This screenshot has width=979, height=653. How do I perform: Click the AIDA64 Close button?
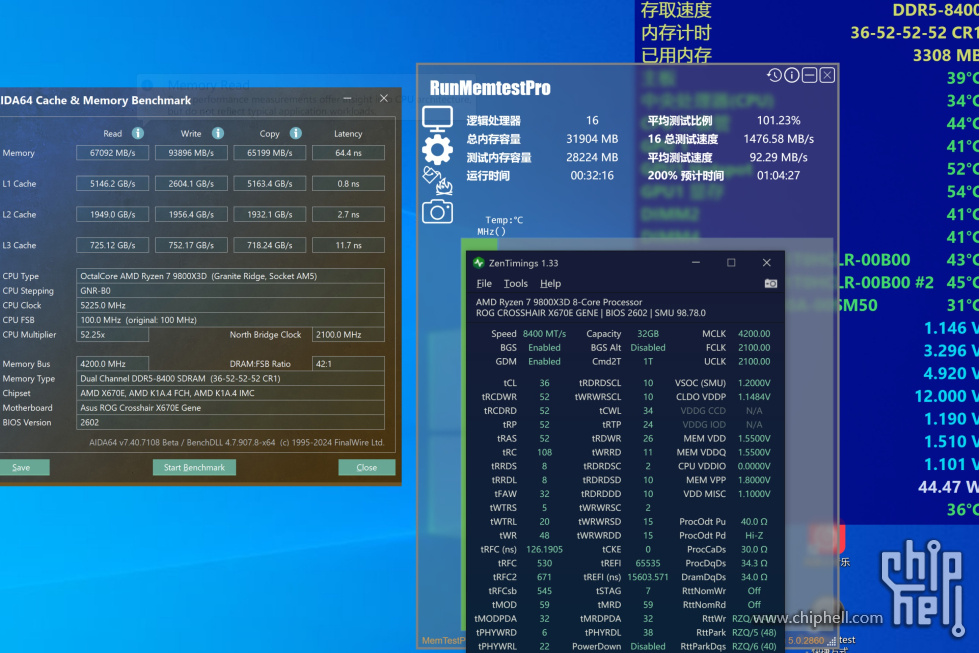367,468
